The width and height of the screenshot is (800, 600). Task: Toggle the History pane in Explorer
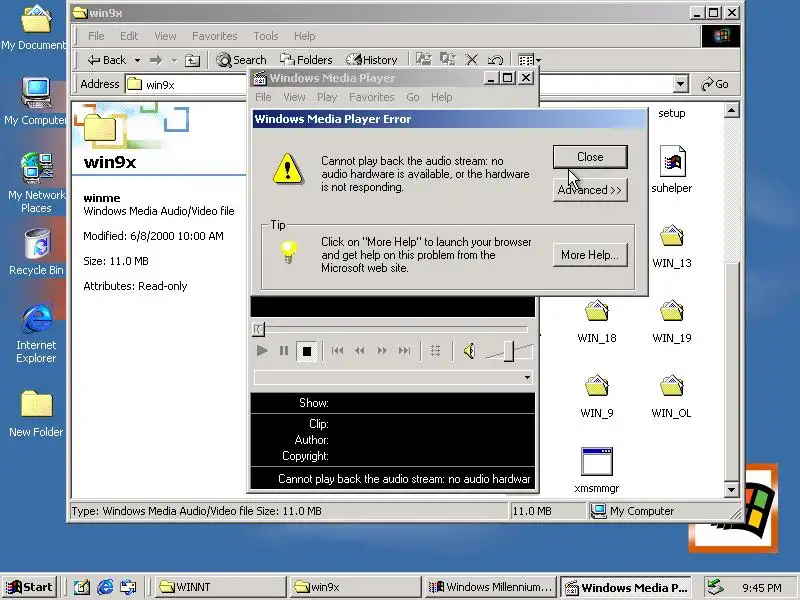371,60
